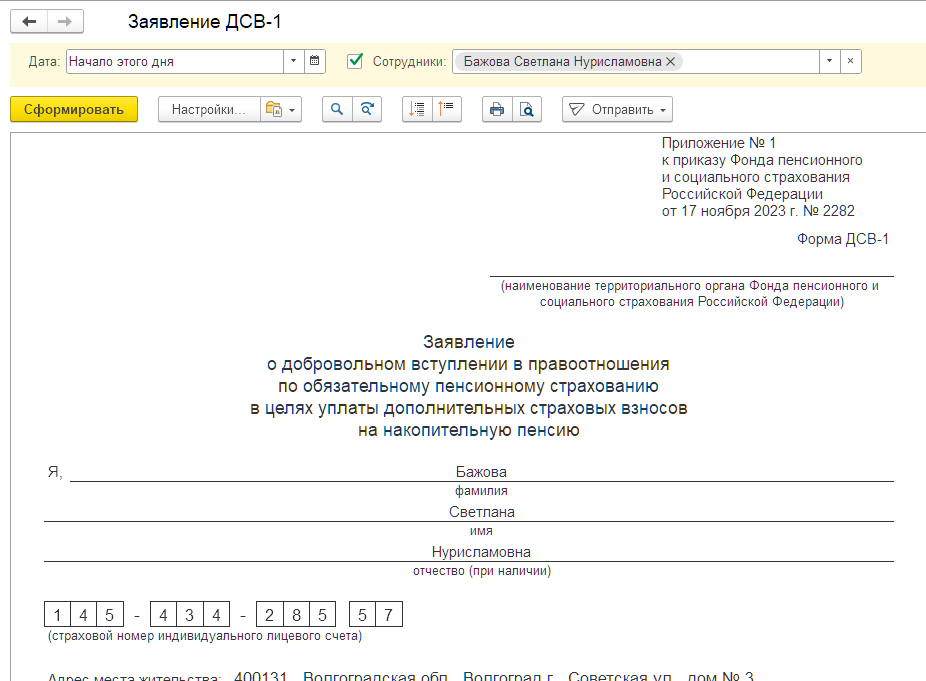The height and width of the screenshot is (681, 926).
Task: Click the SNILS digit box '3'
Action: [190, 615]
